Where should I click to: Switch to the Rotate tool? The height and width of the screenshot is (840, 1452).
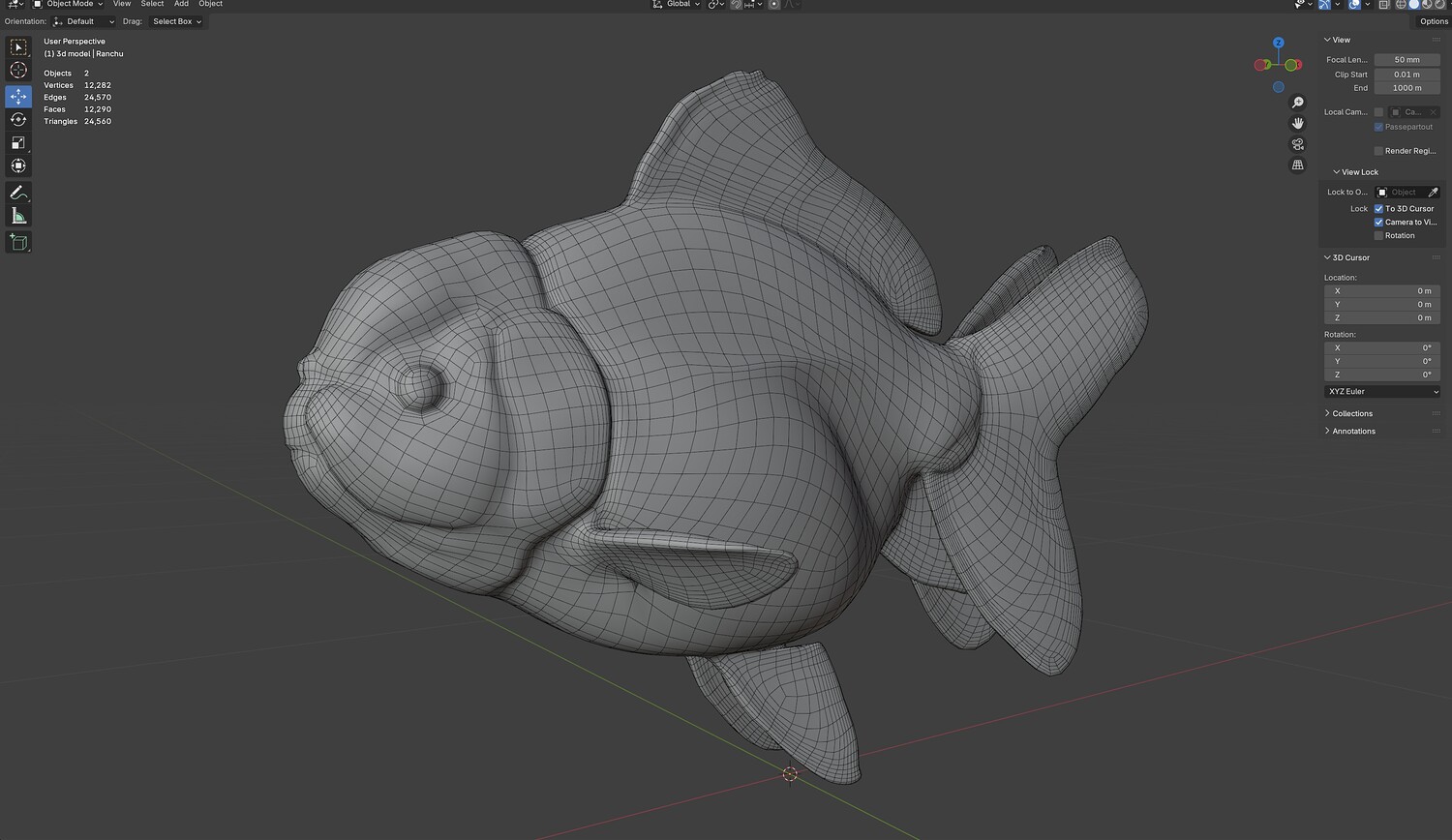[18, 120]
